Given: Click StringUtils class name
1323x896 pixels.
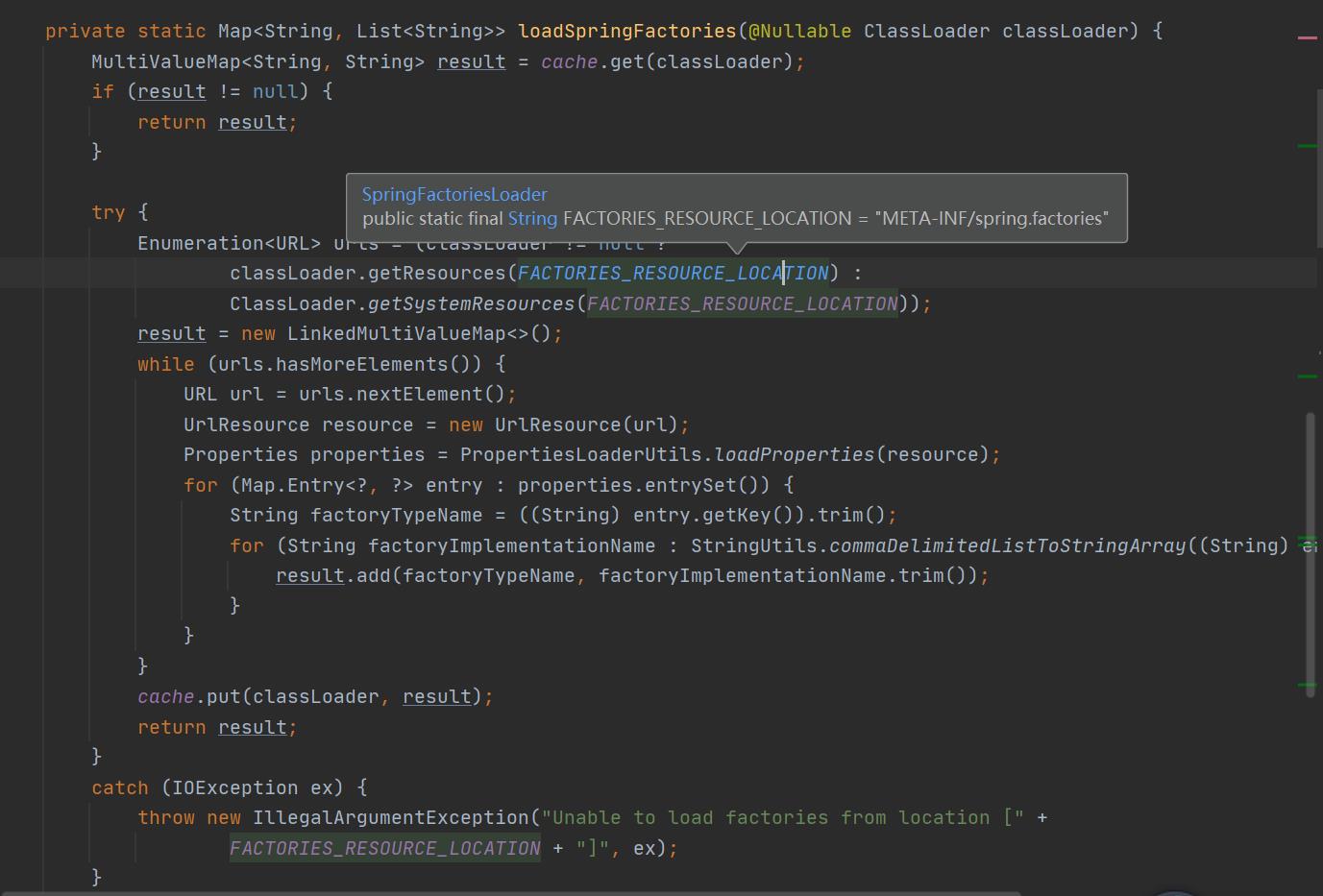Looking at the screenshot, I should point(754,546).
